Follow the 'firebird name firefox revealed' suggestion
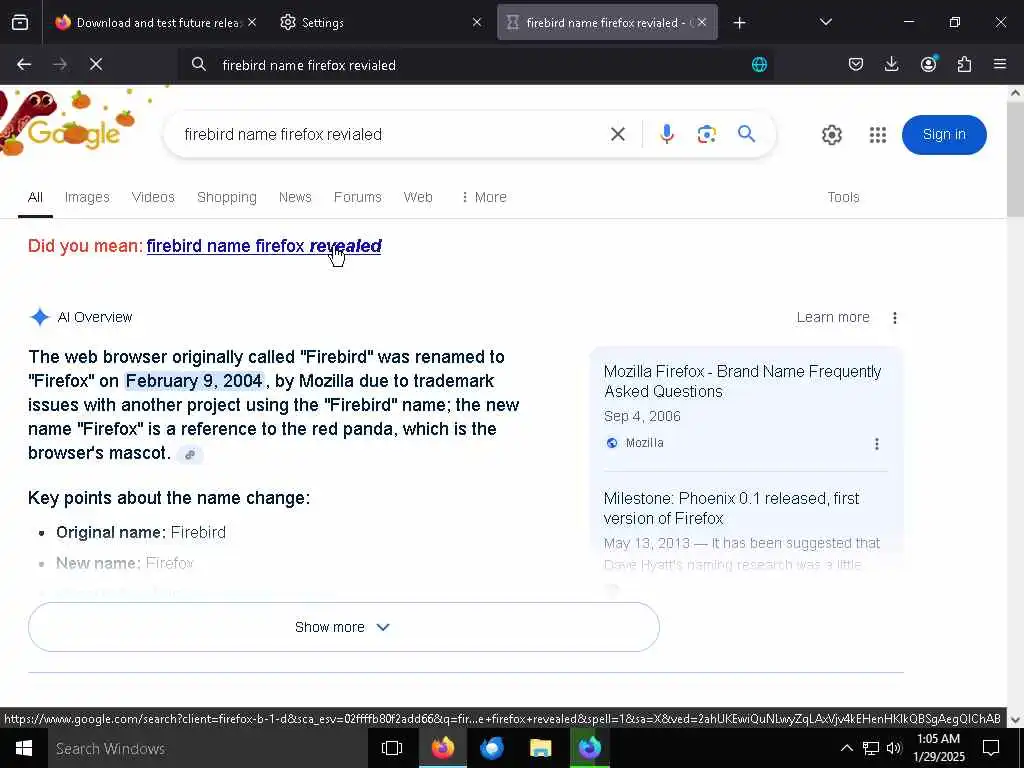The width and height of the screenshot is (1024, 768). click(x=264, y=246)
